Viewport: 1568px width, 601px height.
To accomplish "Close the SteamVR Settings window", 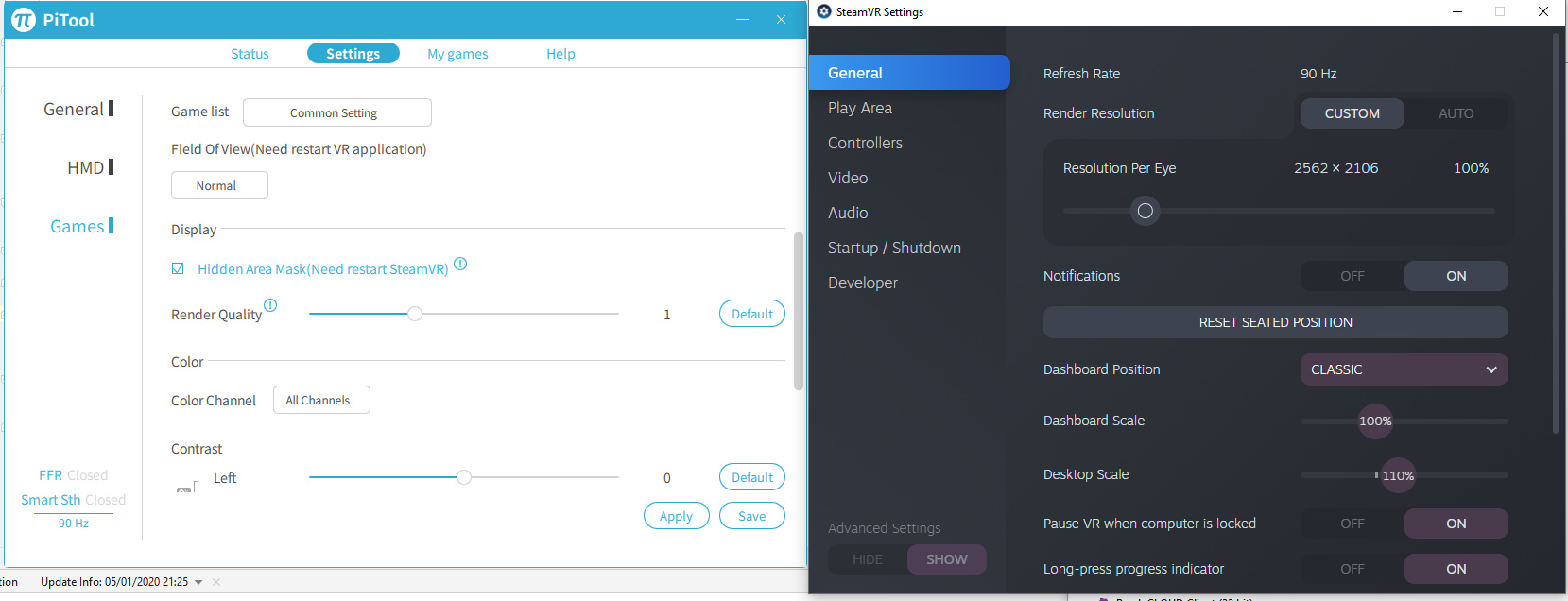I will tap(1543, 11).
